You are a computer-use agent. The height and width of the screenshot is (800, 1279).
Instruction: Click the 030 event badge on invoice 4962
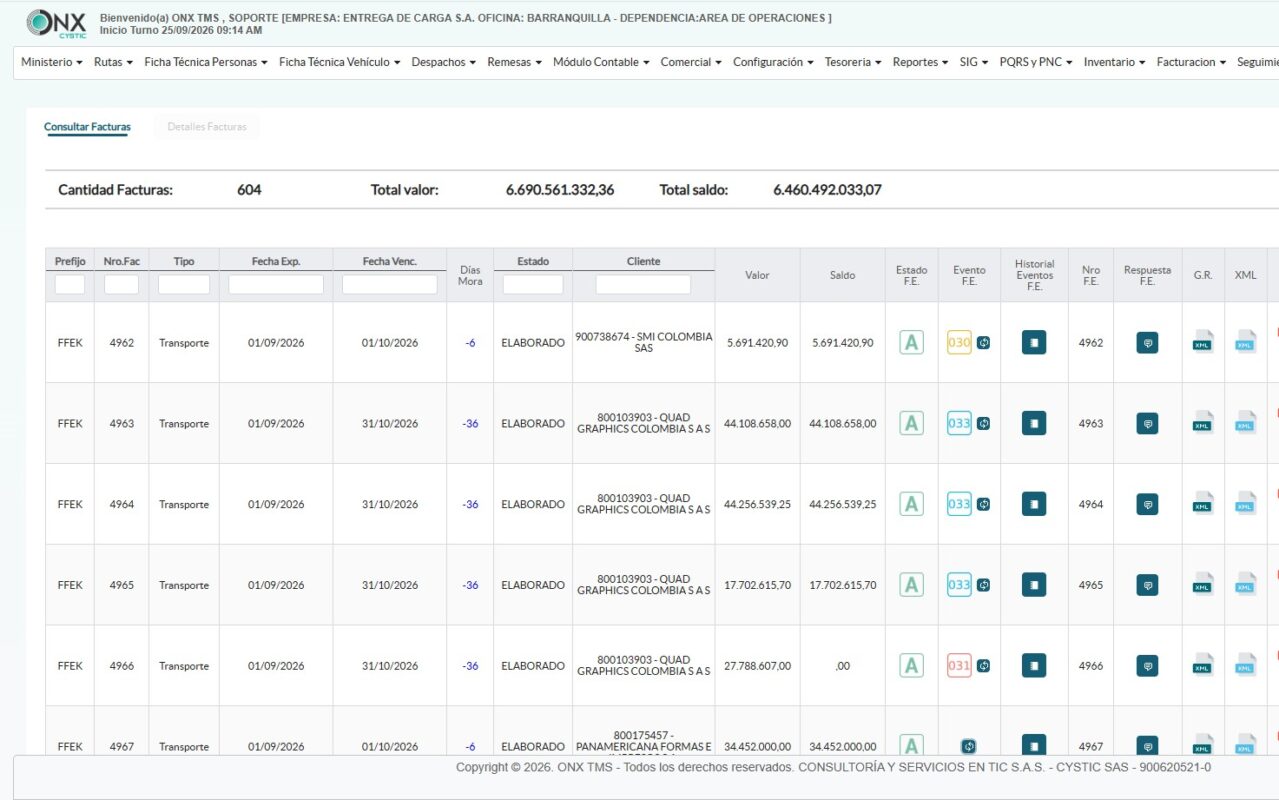coord(959,343)
